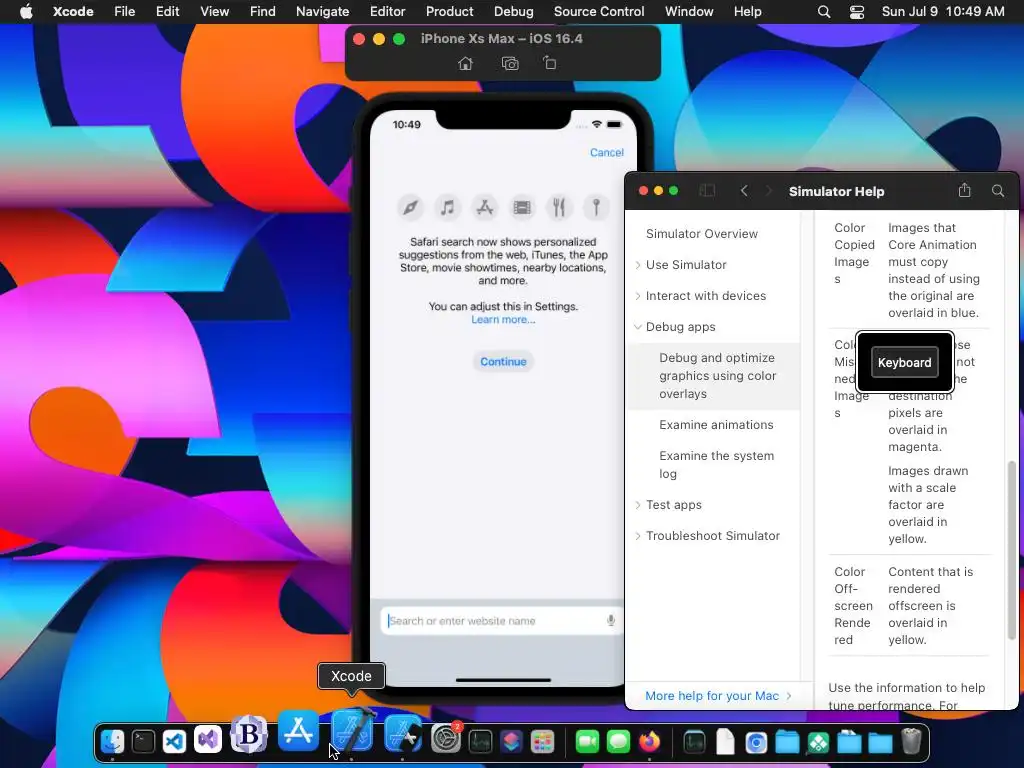
Task: Open Spotlight search in menu bar
Action: (824, 12)
